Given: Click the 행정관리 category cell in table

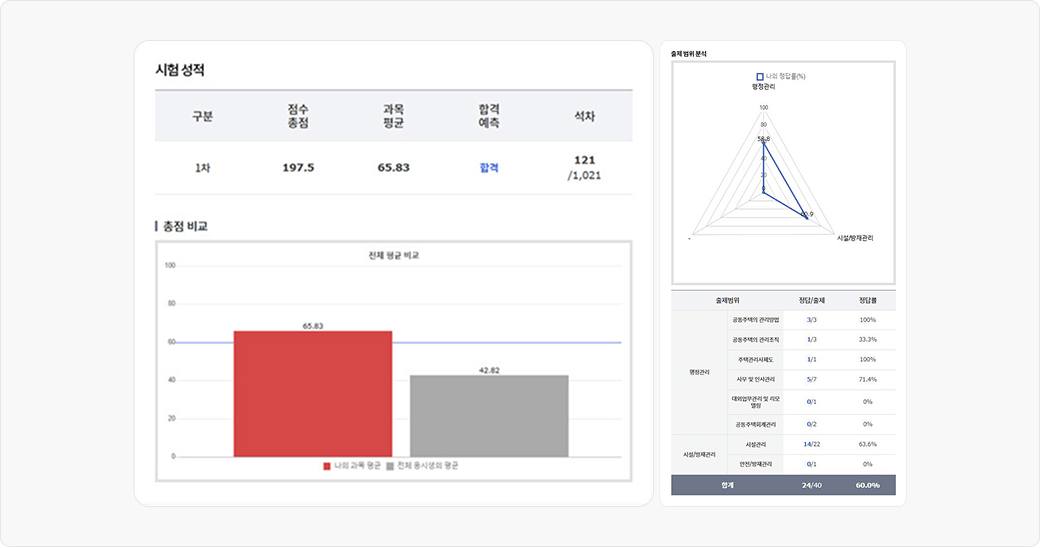Looking at the screenshot, I should pyautogui.click(x=699, y=372).
